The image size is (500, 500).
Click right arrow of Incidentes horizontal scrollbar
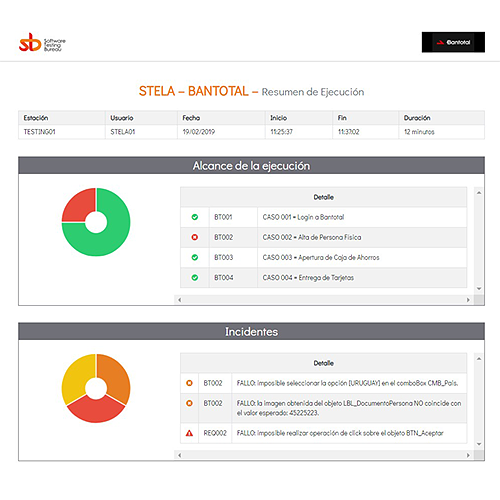[468, 455]
